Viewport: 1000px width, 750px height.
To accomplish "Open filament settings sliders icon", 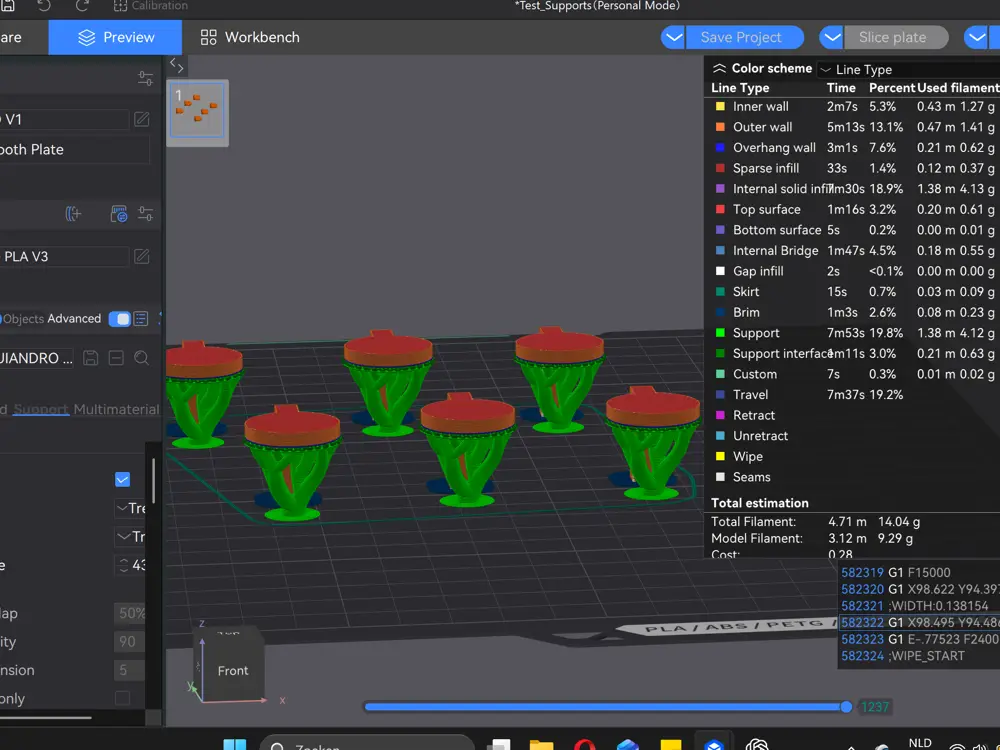I will coord(145,214).
